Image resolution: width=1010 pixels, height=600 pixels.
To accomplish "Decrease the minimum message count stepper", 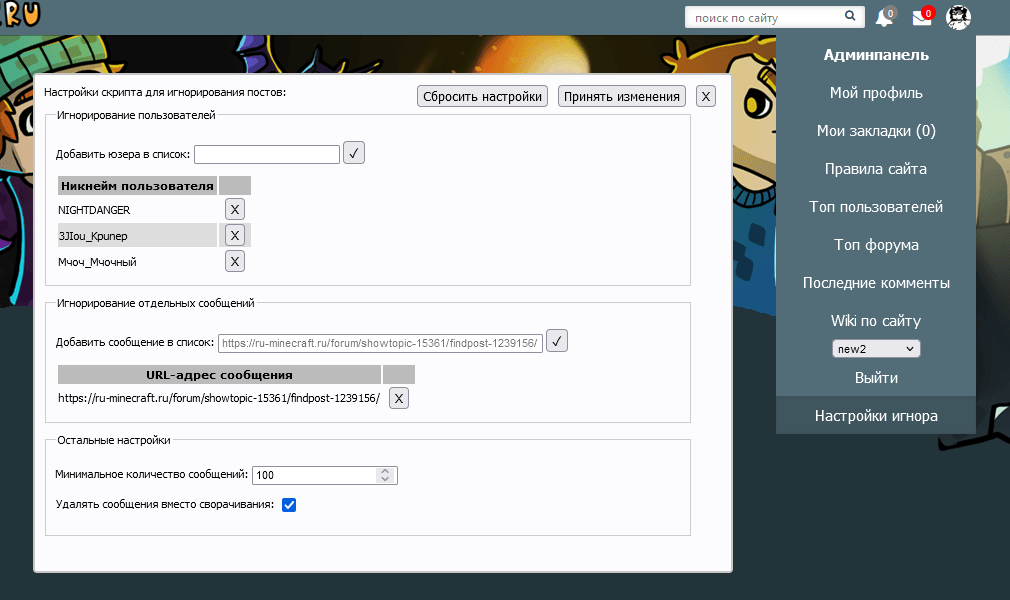I will (385, 480).
